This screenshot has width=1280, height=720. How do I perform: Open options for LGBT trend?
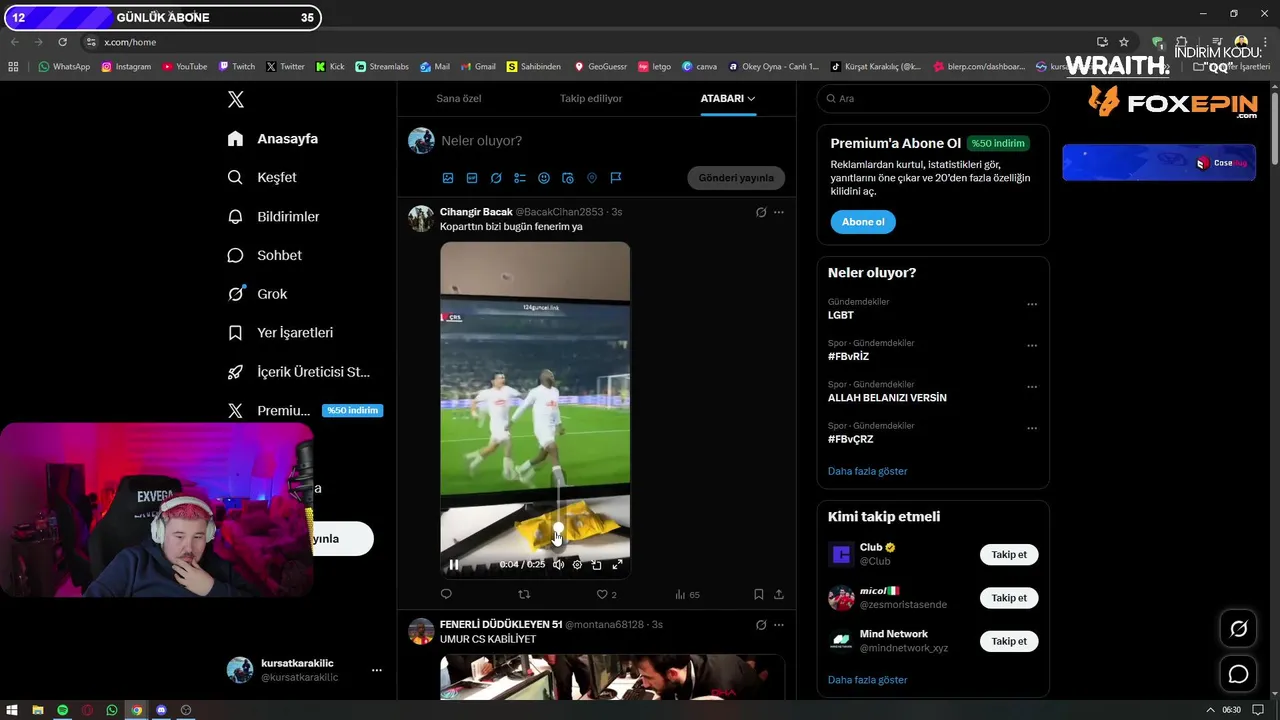pos(1032,304)
